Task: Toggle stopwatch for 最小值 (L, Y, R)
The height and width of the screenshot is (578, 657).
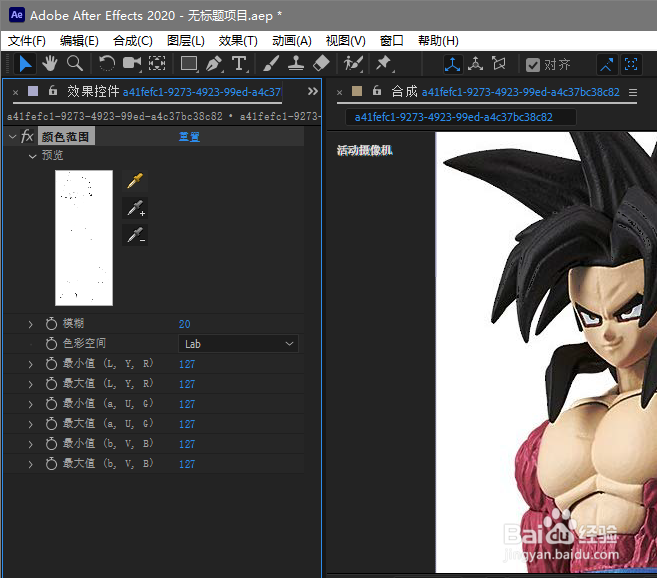Action: coord(51,364)
